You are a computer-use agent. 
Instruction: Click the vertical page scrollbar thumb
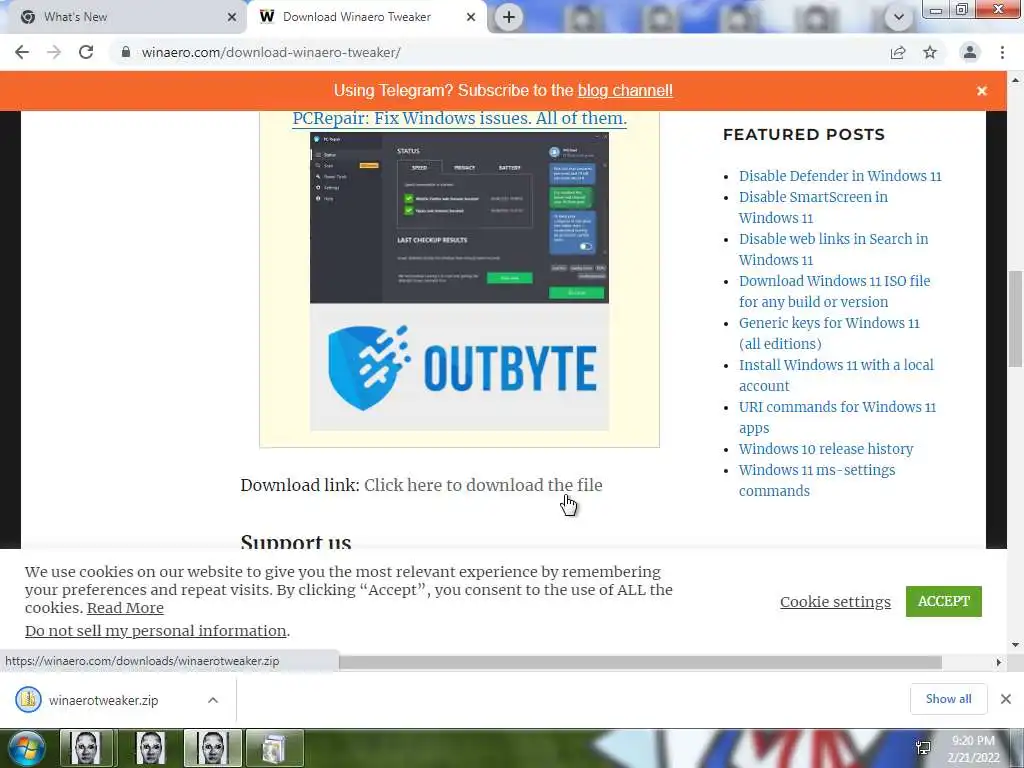(x=1015, y=319)
